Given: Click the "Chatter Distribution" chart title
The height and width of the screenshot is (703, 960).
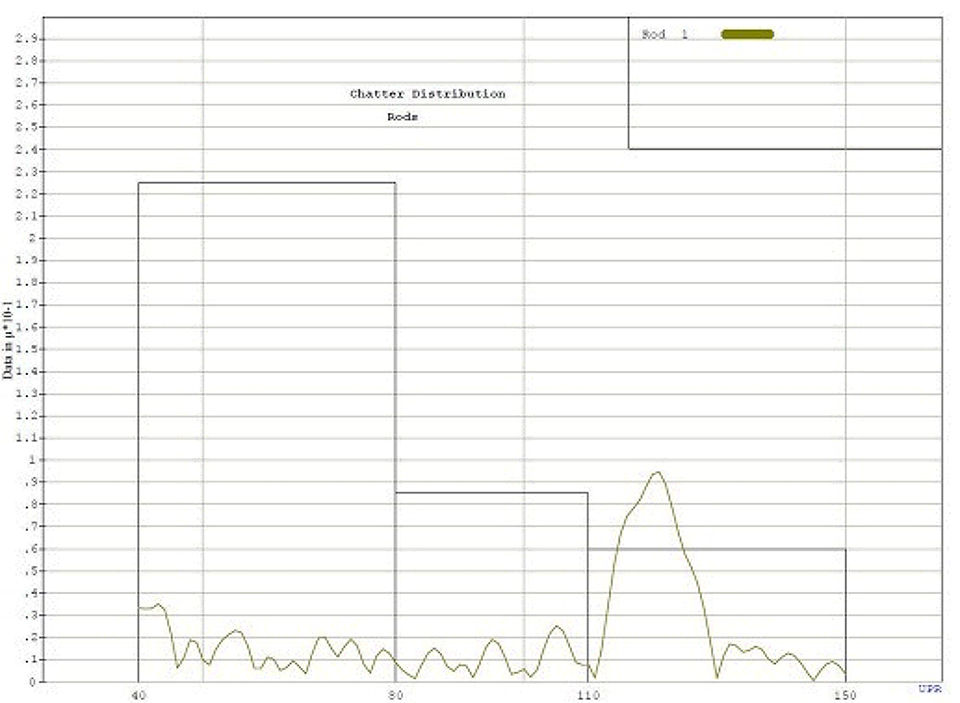Looking at the screenshot, I should (427, 94).
